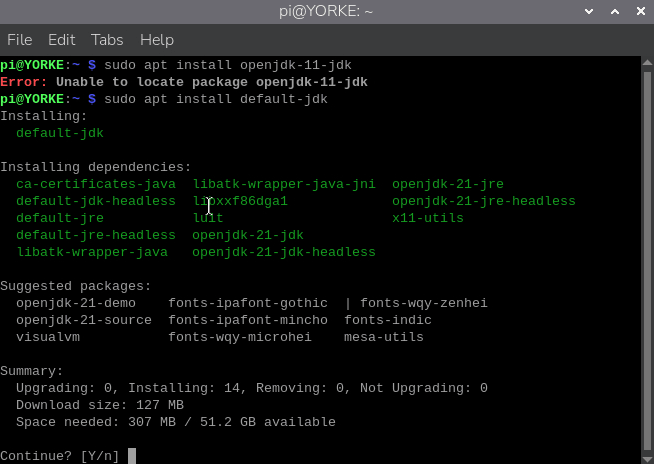Click openjdk-21-jdk package name
The width and height of the screenshot is (654, 464).
pyautogui.click(x=248, y=235)
